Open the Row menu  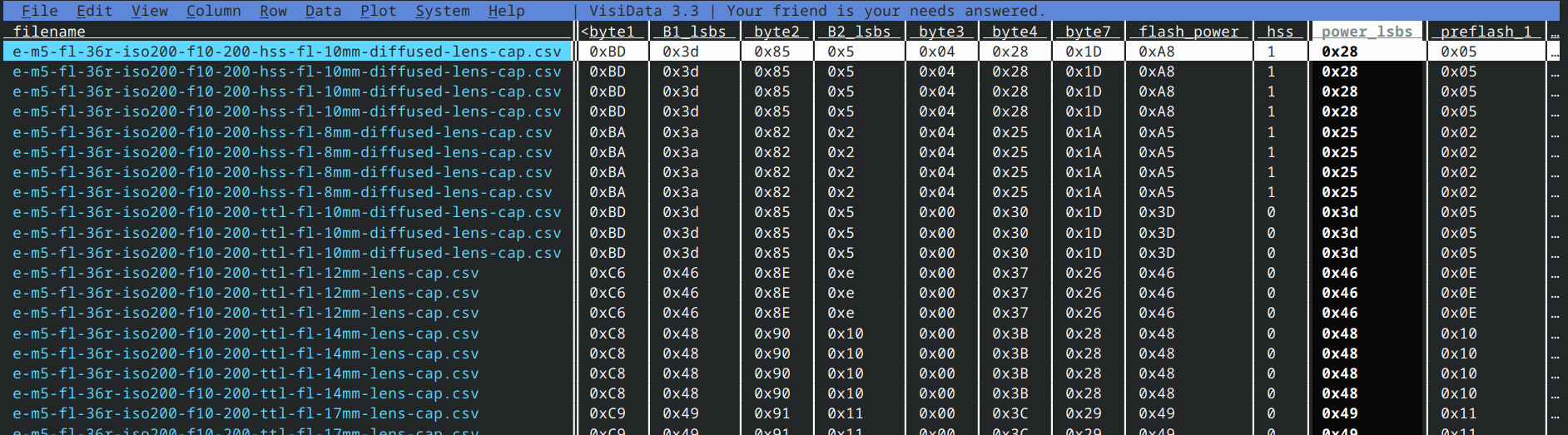(273, 11)
